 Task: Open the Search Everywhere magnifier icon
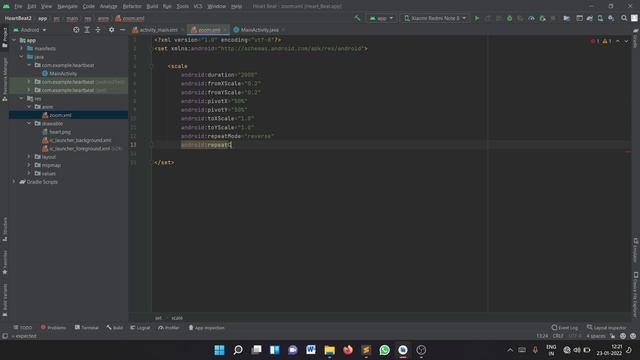[x=624, y=18]
